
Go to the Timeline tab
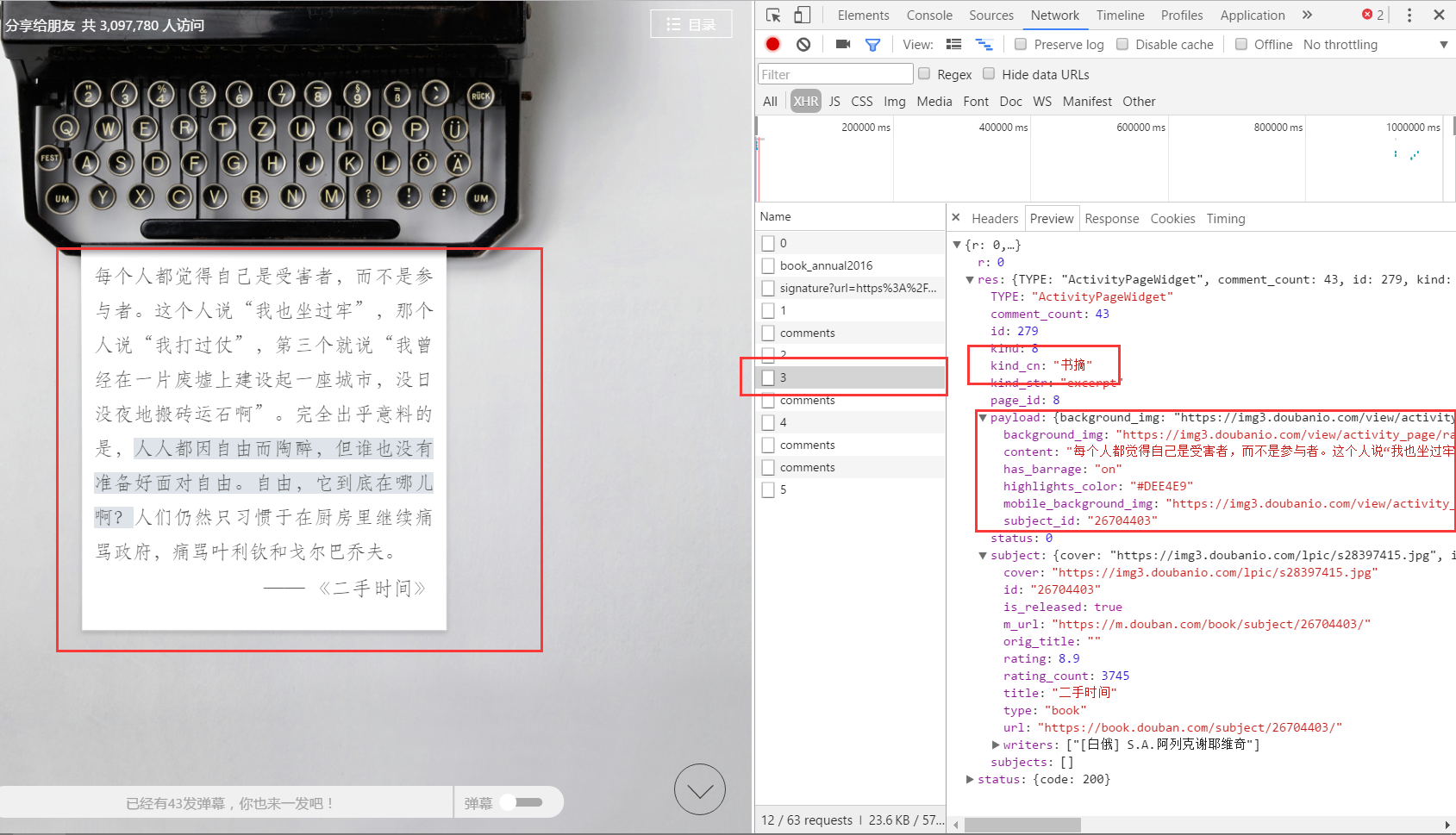coord(1120,16)
